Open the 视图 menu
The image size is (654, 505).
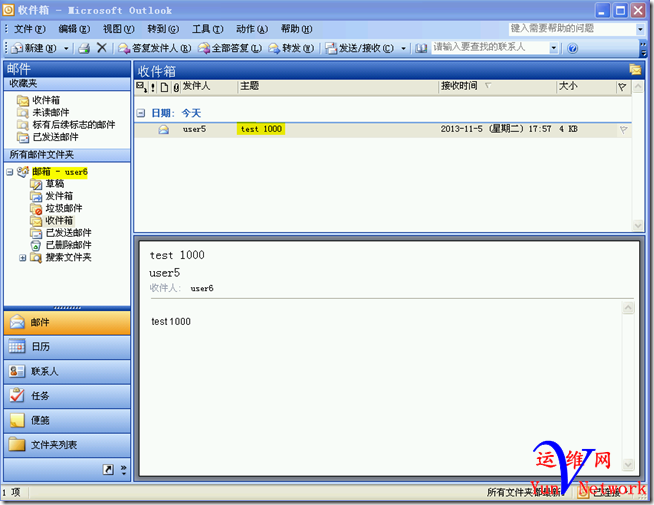pyautogui.click(x=118, y=29)
